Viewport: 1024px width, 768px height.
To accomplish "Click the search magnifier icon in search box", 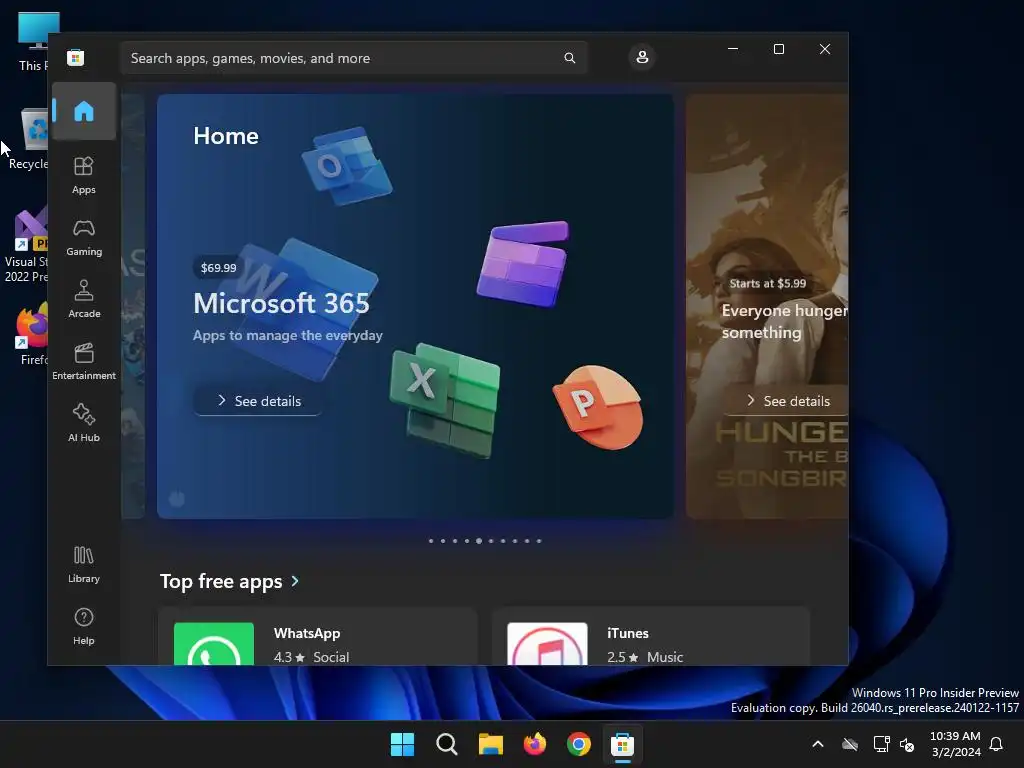I will (569, 58).
